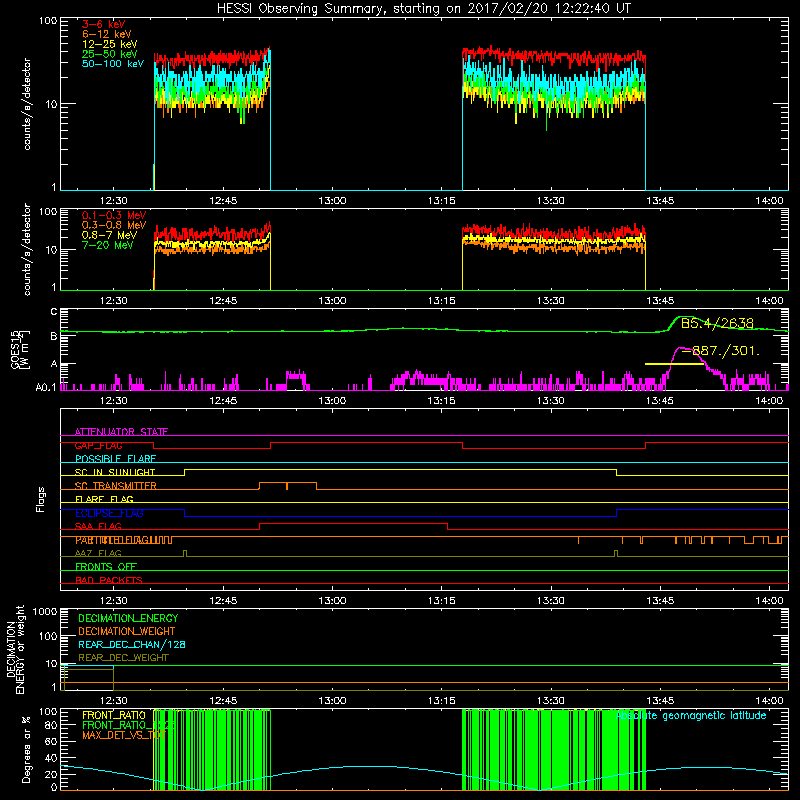Select the Flags vertical axis label
The height and width of the screenshot is (800, 800).
(41, 499)
